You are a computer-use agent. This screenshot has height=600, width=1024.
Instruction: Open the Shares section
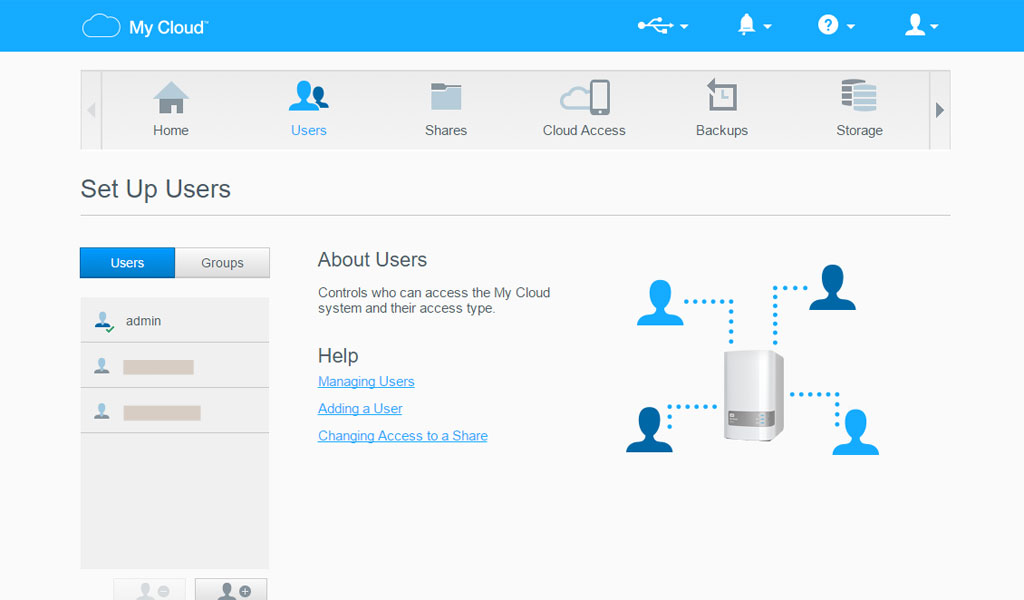tap(446, 110)
